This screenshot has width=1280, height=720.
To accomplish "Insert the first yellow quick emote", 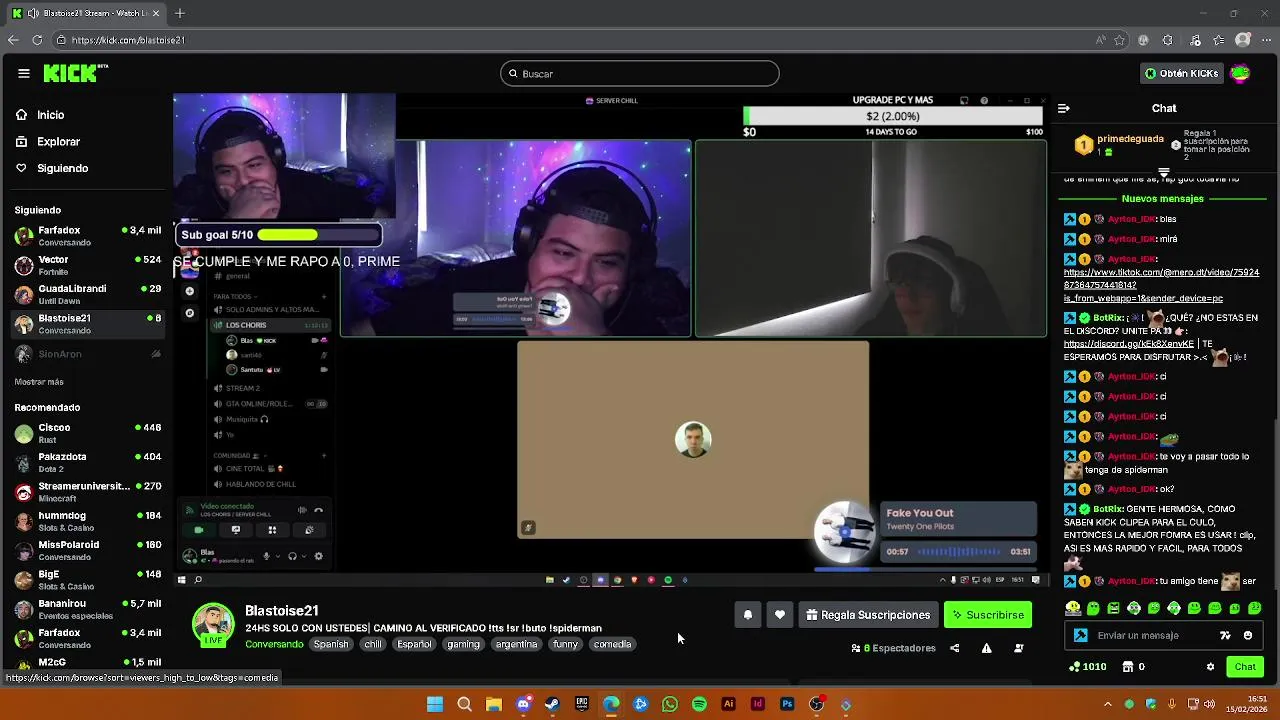I will tap(1073, 608).
